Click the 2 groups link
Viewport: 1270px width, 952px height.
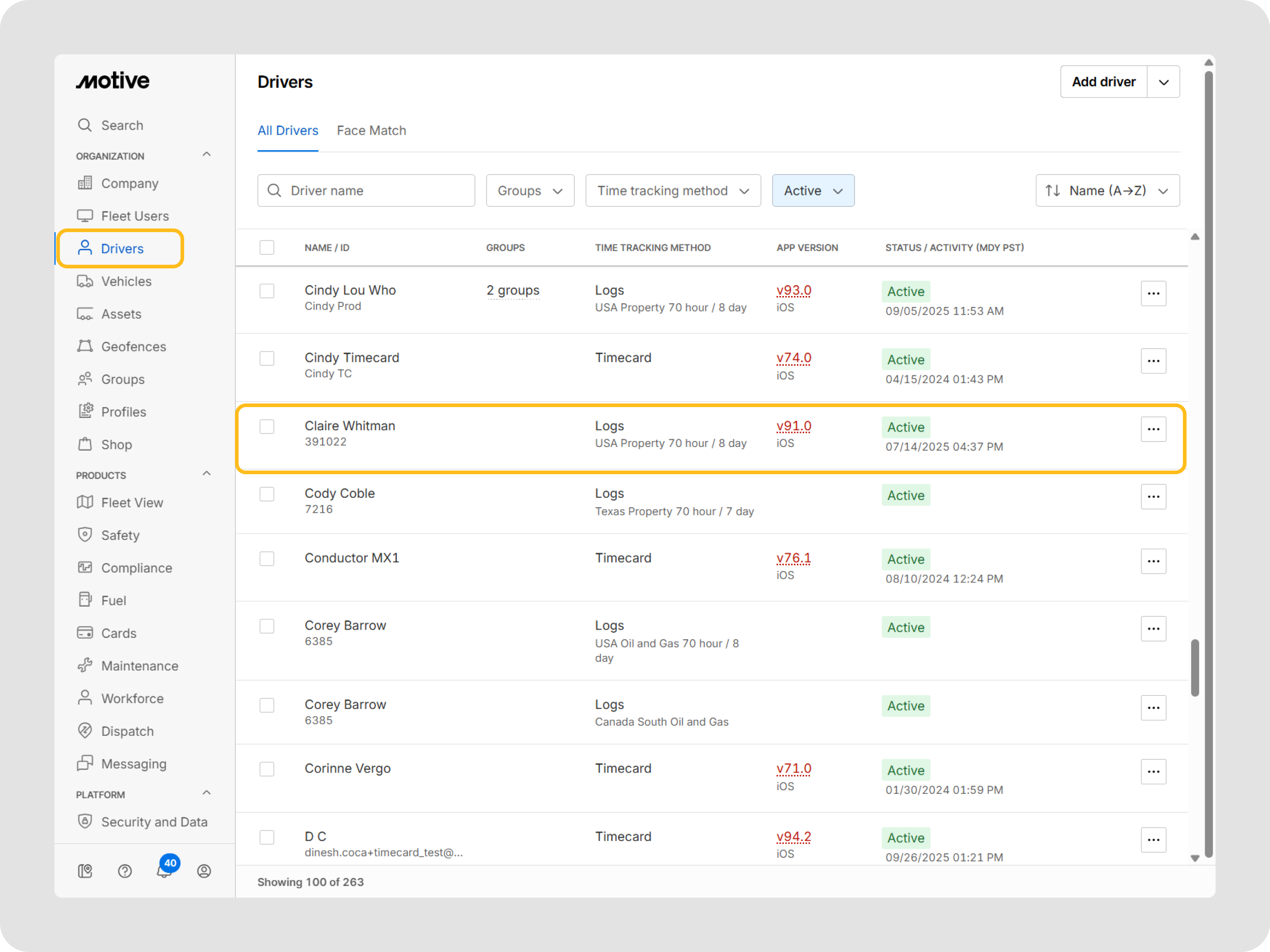coord(513,291)
